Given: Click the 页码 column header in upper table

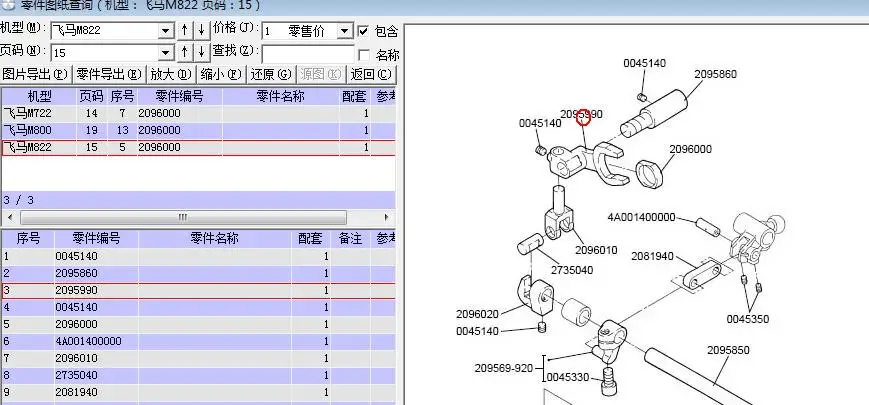Looking at the screenshot, I should [91, 96].
